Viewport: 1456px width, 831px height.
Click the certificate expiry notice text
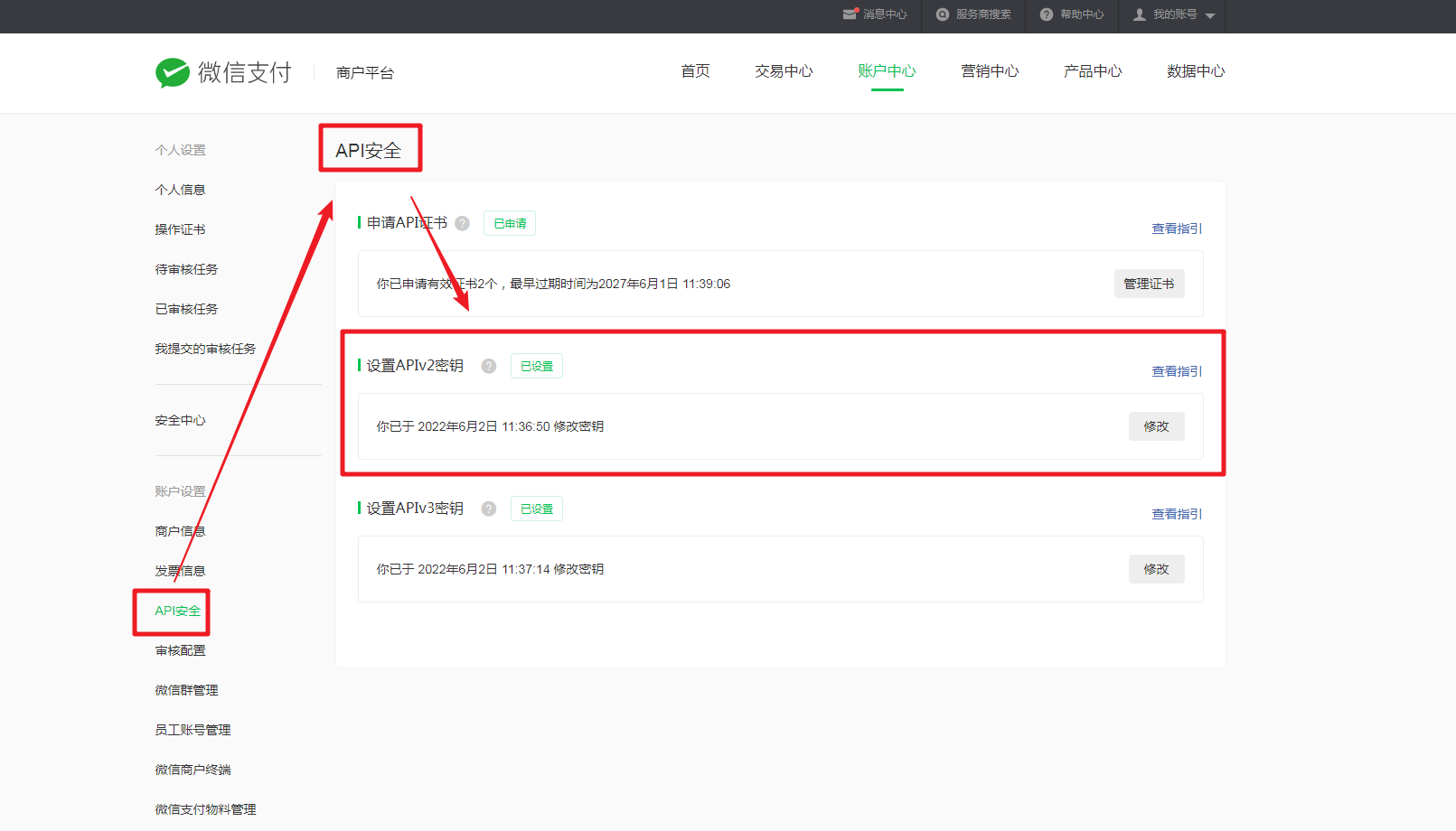[x=553, y=284]
